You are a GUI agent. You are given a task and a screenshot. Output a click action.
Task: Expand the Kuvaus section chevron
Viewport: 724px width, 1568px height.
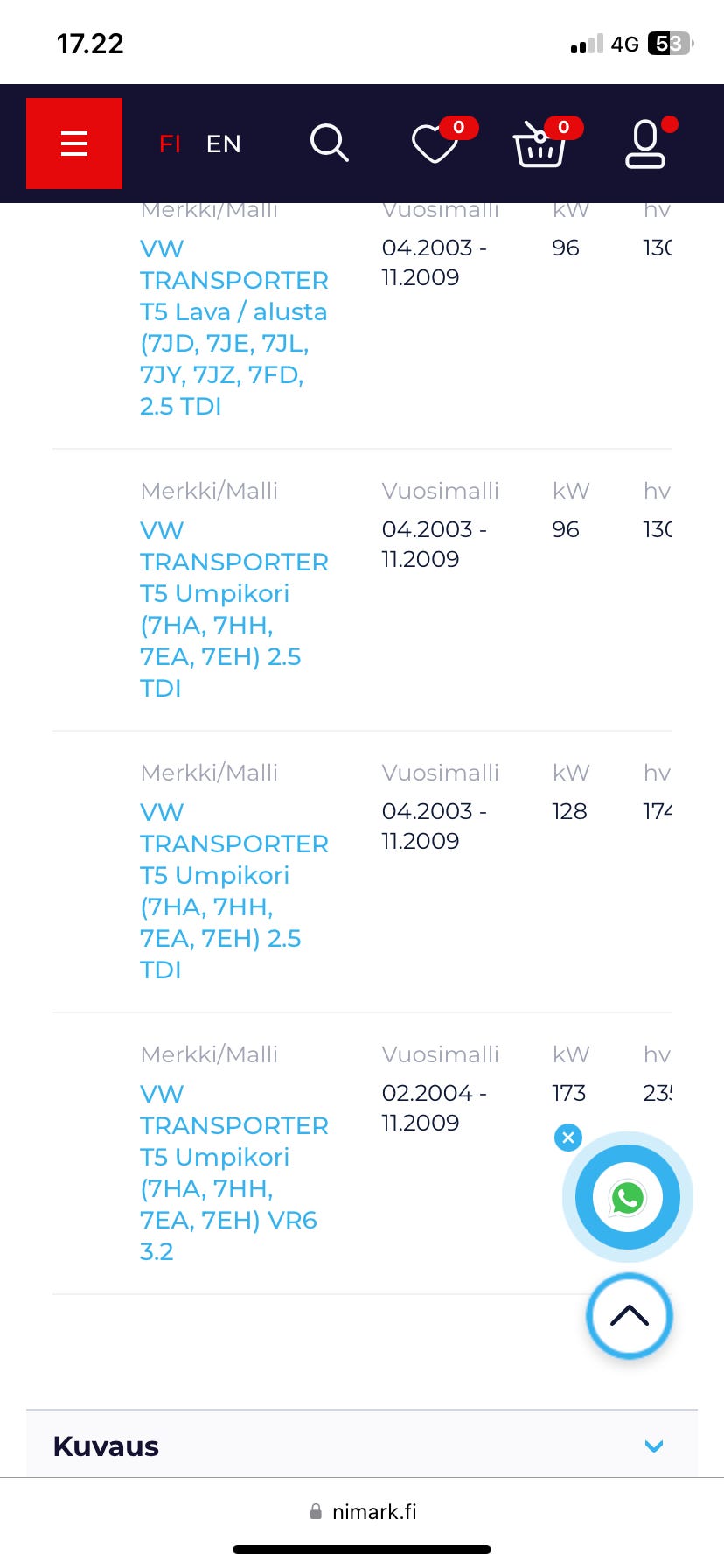point(654,1446)
